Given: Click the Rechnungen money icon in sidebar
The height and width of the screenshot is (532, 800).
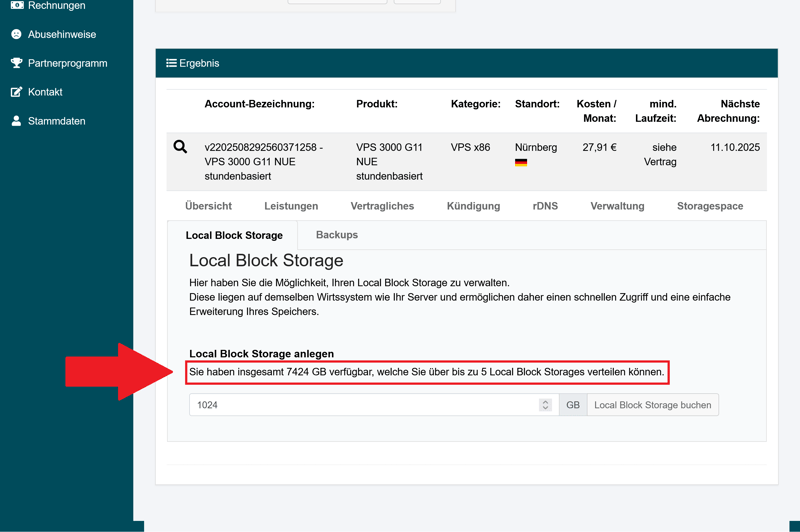Looking at the screenshot, I should [x=16, y=6].
